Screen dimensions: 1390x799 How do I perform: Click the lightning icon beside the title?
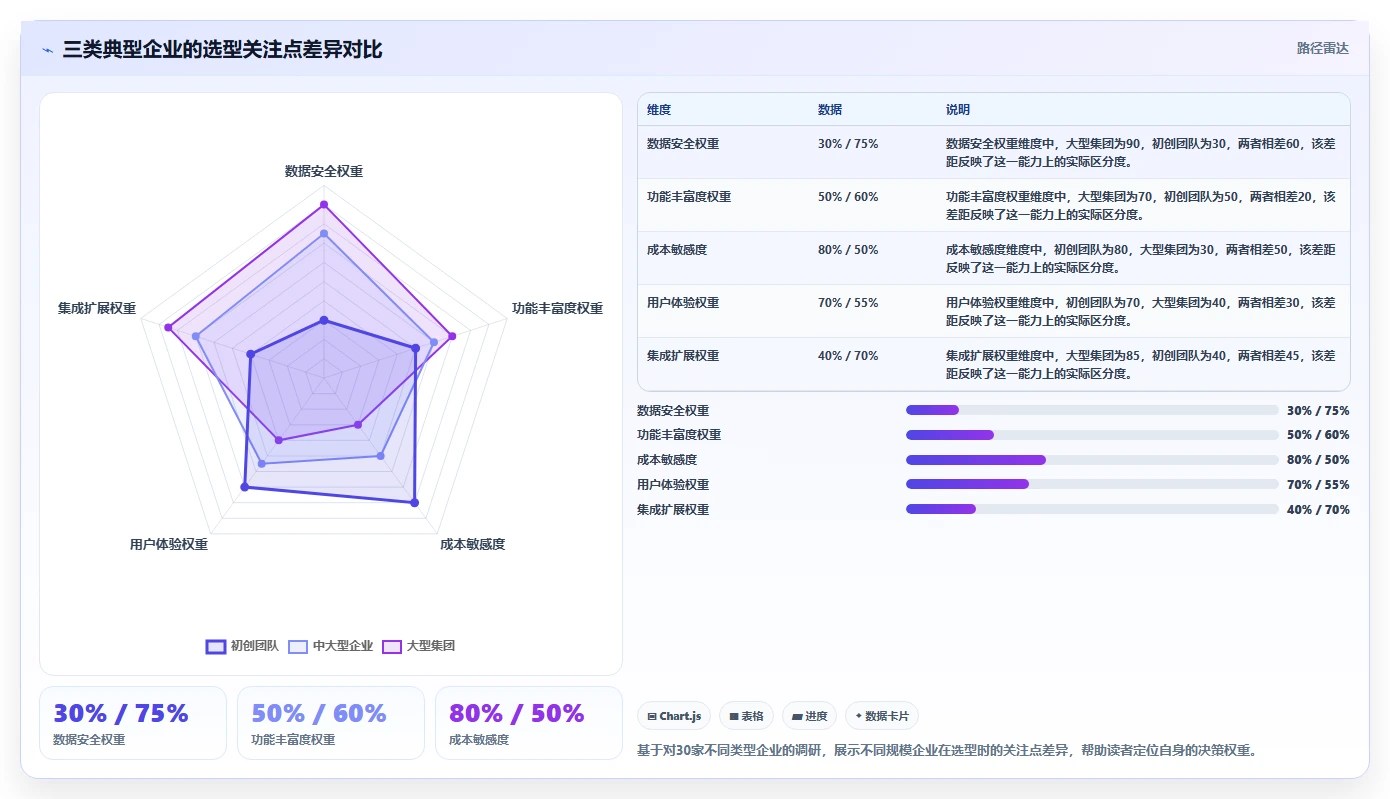coord(47,50)
